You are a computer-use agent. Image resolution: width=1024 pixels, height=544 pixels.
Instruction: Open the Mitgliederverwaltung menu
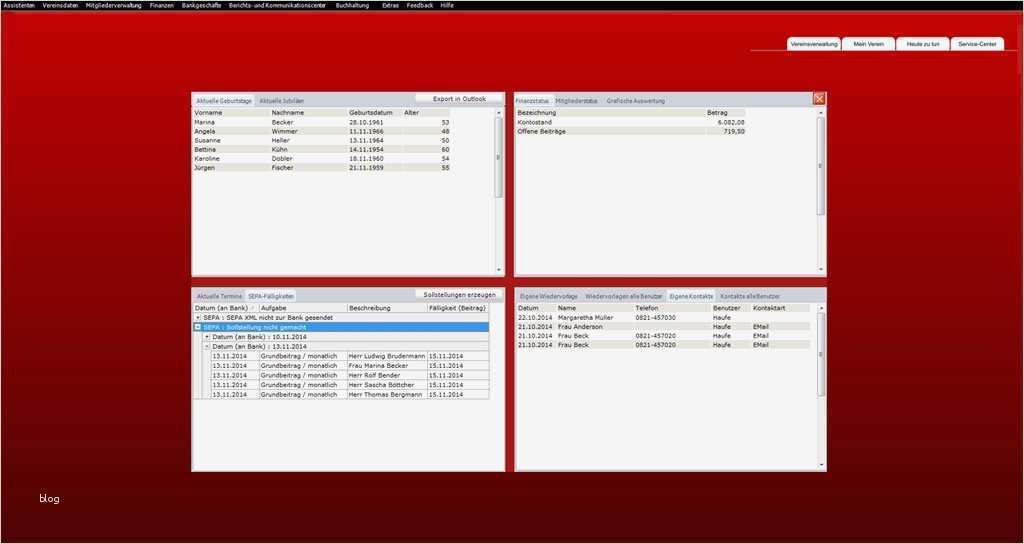tap(114, 5)
